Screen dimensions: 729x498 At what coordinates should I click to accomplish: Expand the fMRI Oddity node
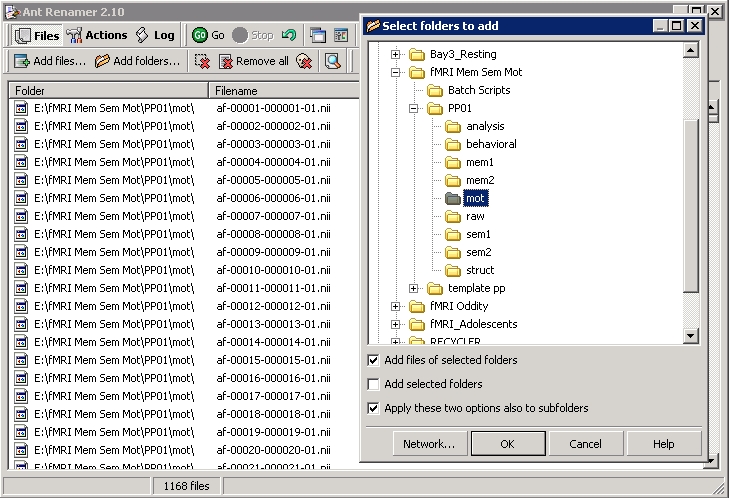coord(395,306)
